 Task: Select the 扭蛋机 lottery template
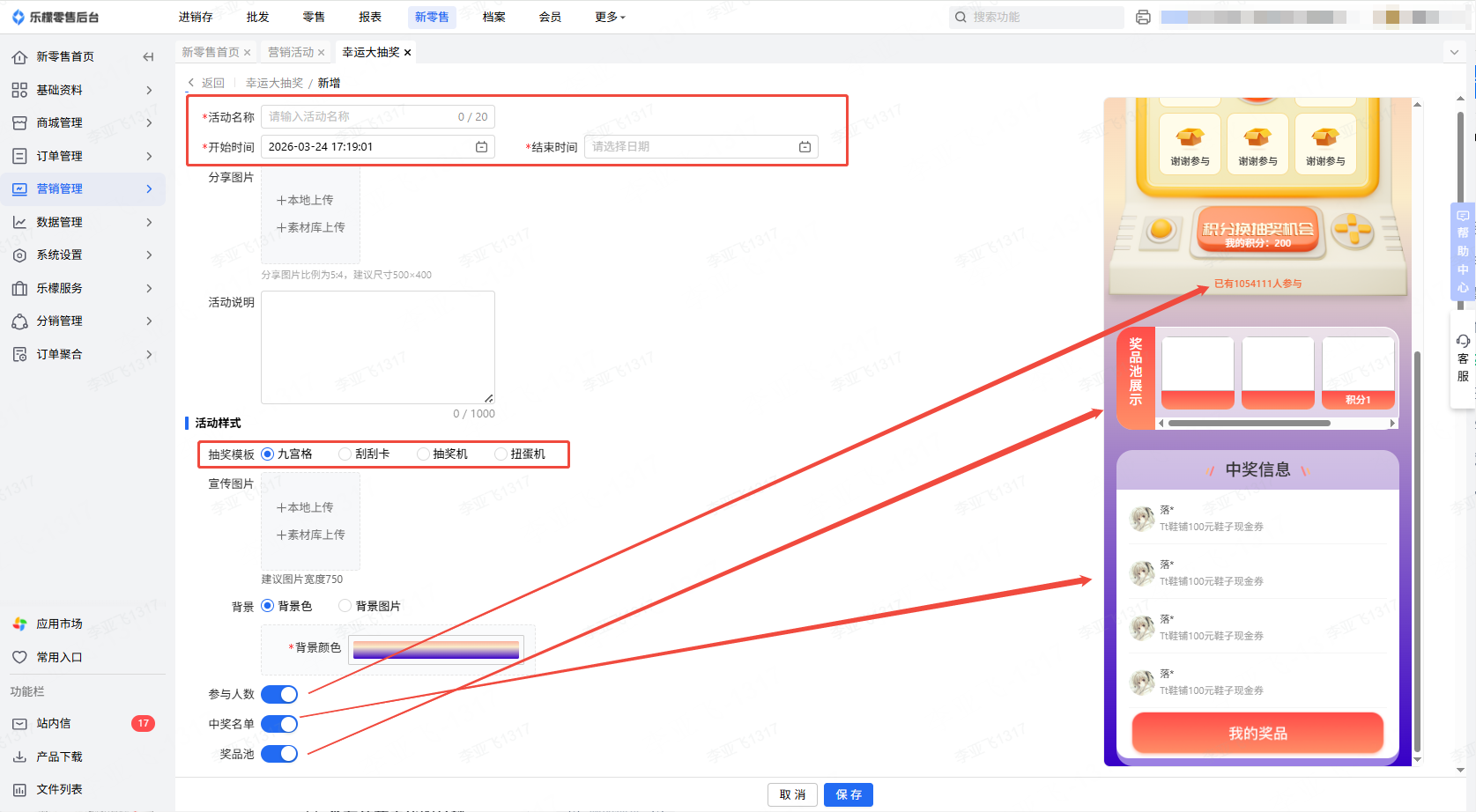(x=501, y=454)
